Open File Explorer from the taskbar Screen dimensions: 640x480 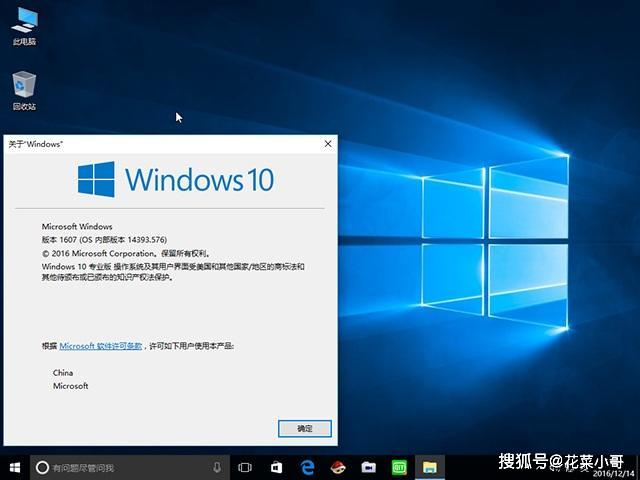point(429,467)
